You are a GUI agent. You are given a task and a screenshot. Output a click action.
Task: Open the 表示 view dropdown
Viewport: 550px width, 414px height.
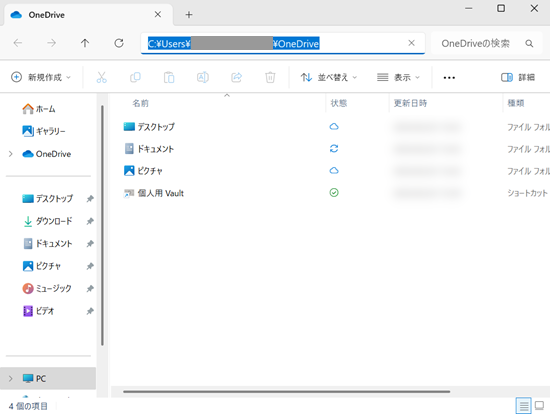point(398,77)
